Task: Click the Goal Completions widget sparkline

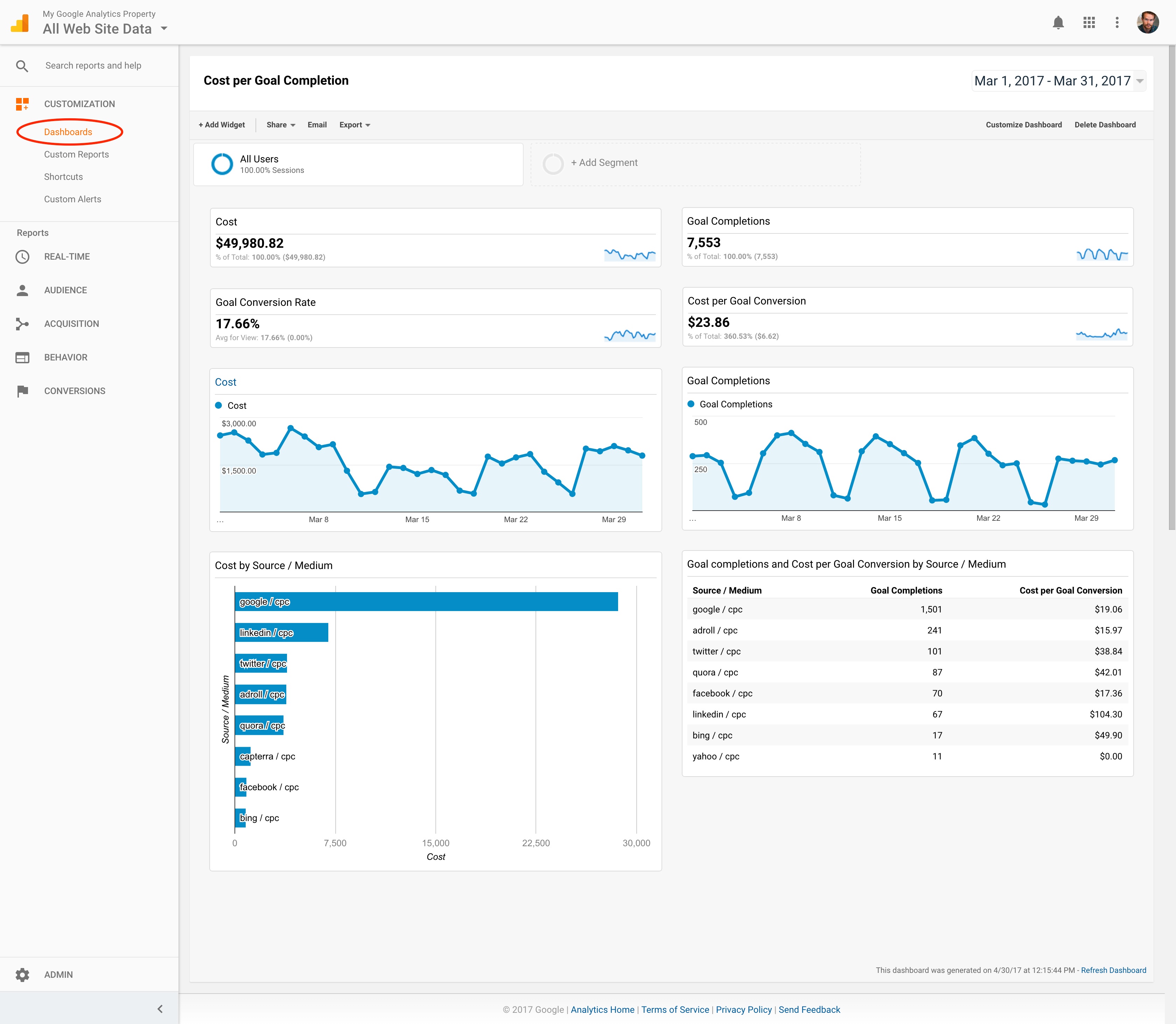Action: point(1102,254)
